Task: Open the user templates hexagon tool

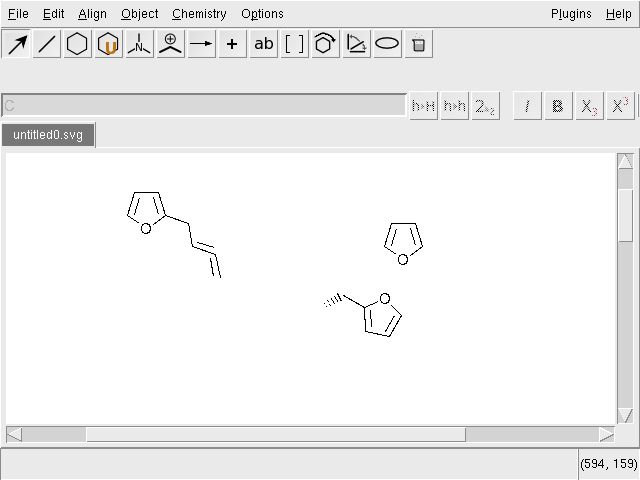Action: click(109, 44)
